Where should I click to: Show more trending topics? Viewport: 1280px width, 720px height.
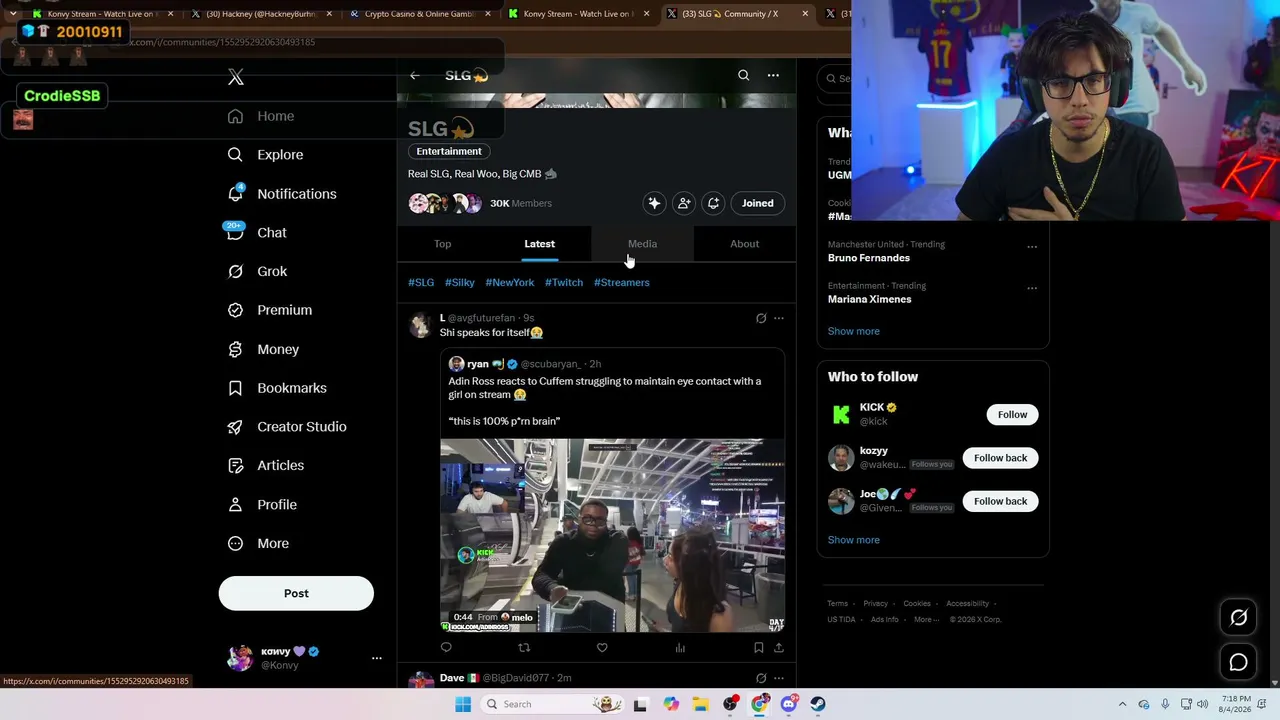click(x=853, y=331)
